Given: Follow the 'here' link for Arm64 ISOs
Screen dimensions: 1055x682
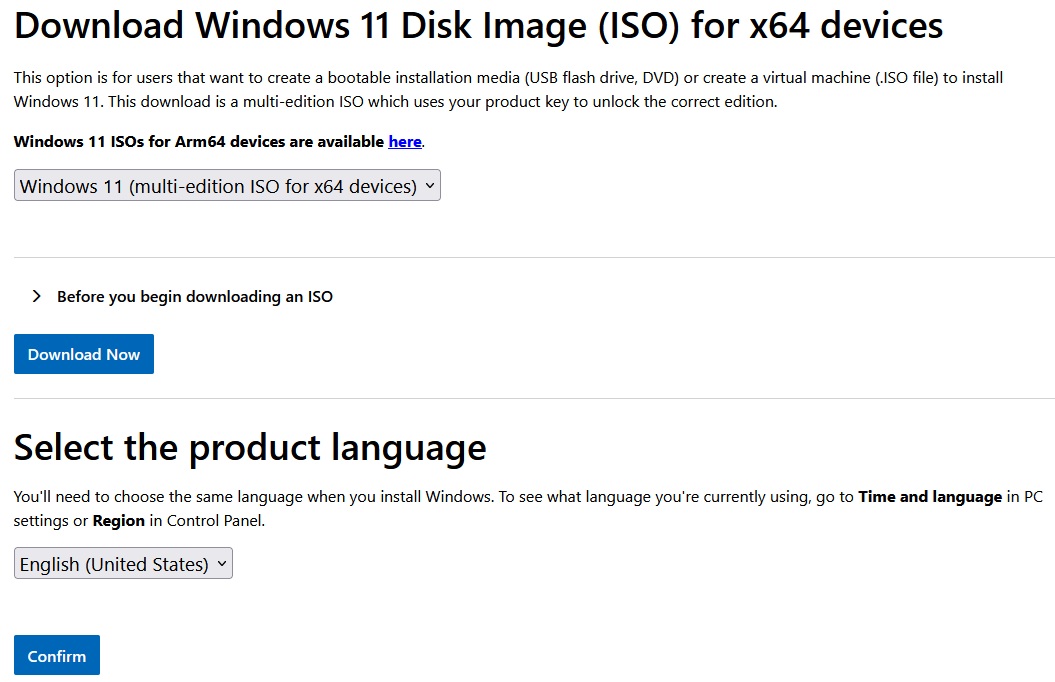Looking at the screenshot, I should [x=404, y=142].
